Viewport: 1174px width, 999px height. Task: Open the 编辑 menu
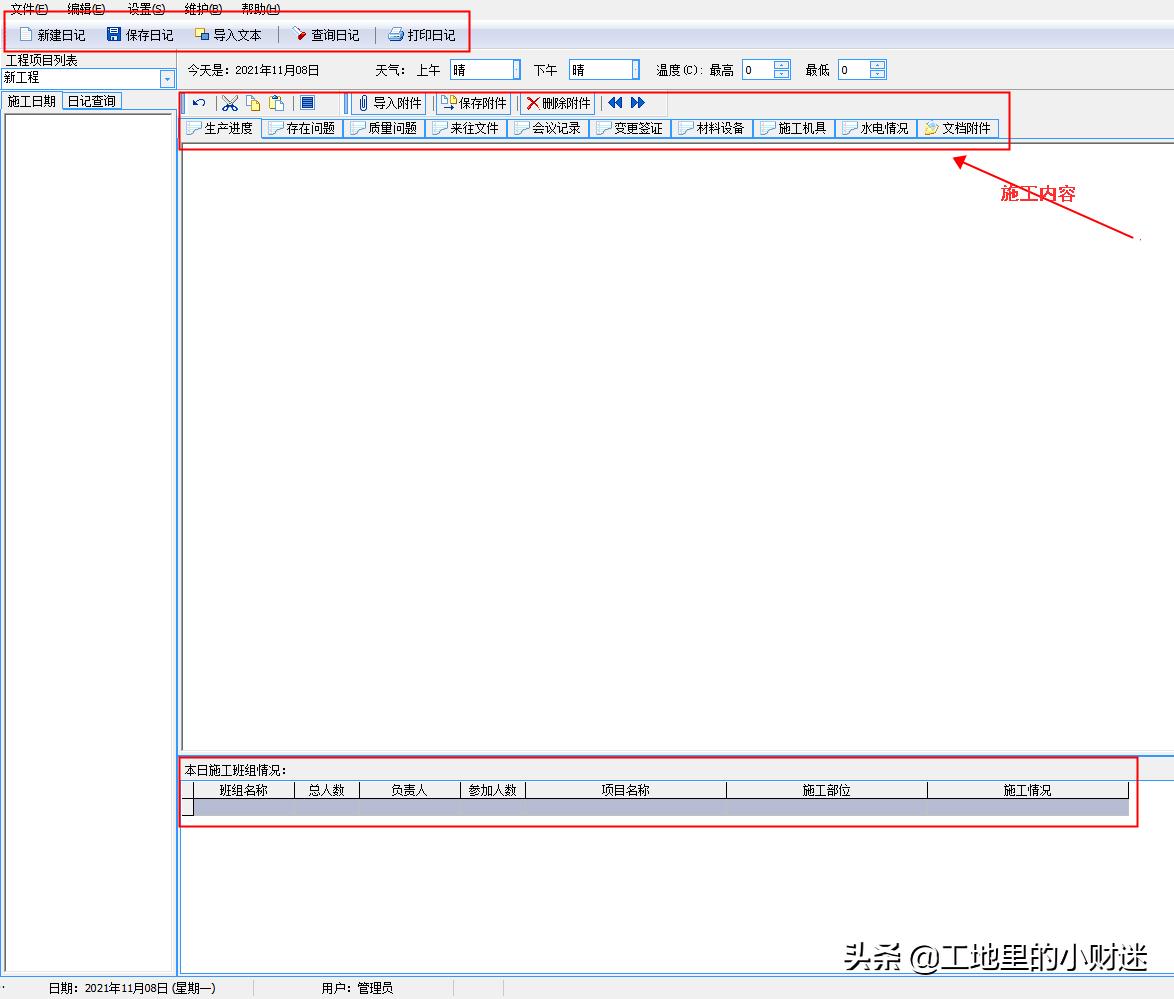[x=86, y=9]
